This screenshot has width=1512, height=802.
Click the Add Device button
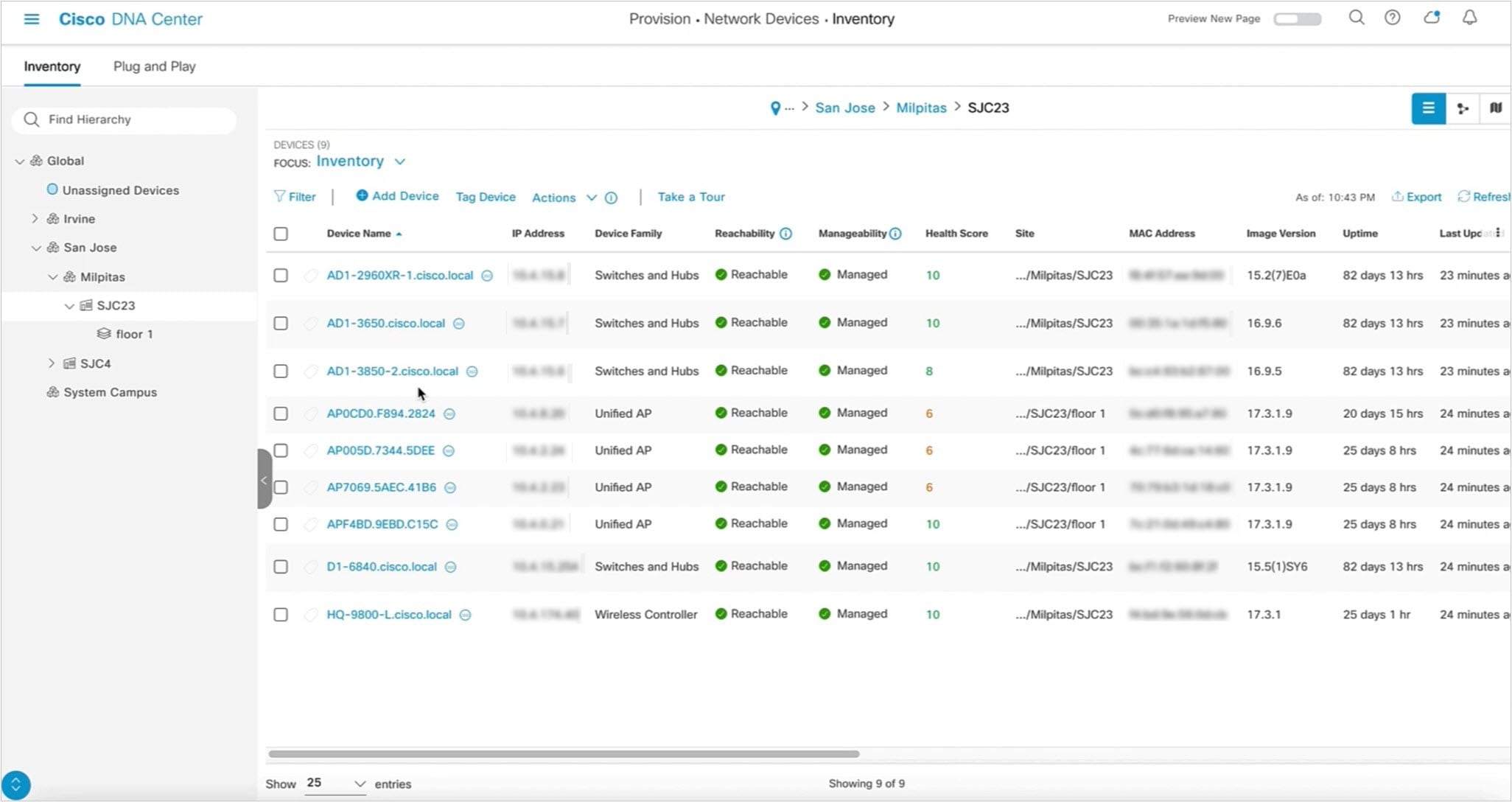[x=397, y=196]
